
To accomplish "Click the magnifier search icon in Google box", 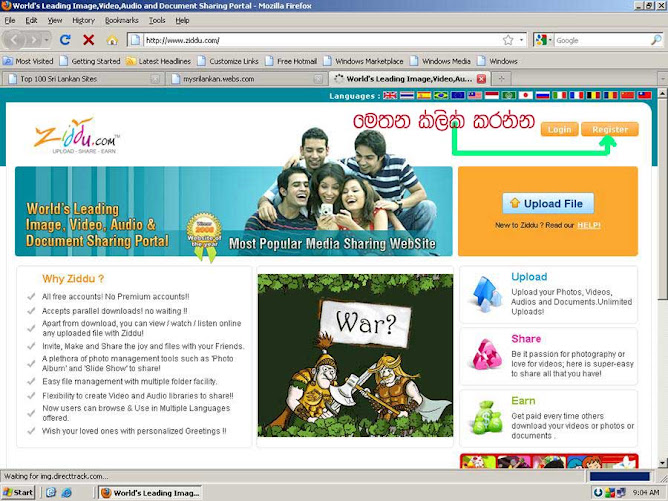I will (656, 40).
